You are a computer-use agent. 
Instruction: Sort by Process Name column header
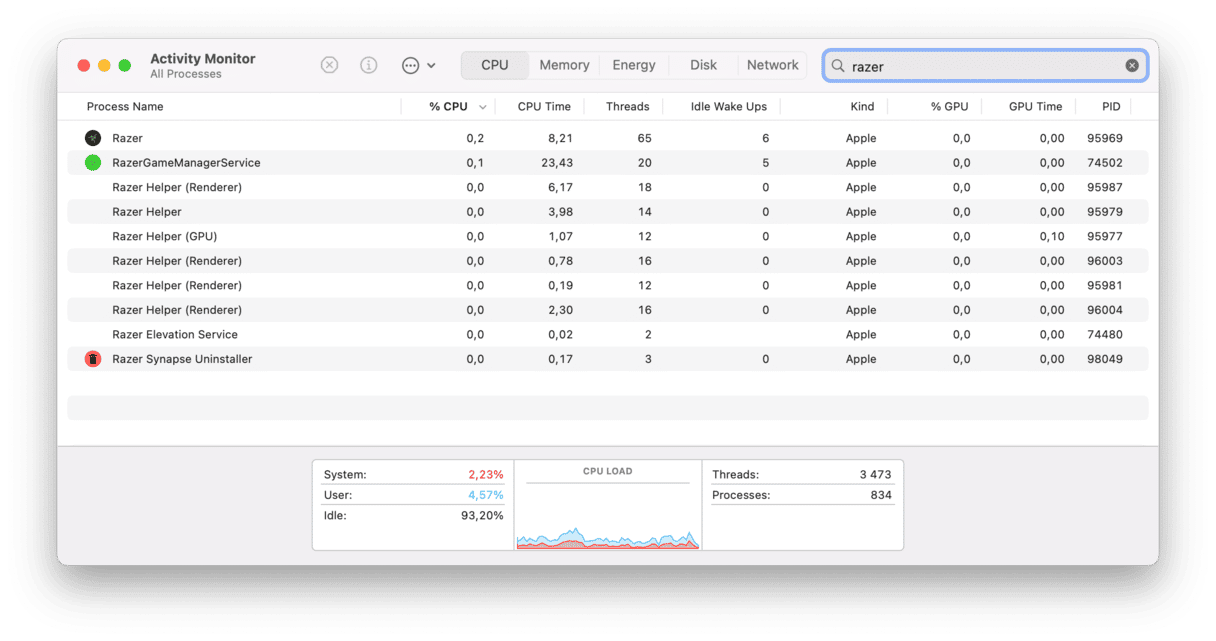tap(125, 107)
